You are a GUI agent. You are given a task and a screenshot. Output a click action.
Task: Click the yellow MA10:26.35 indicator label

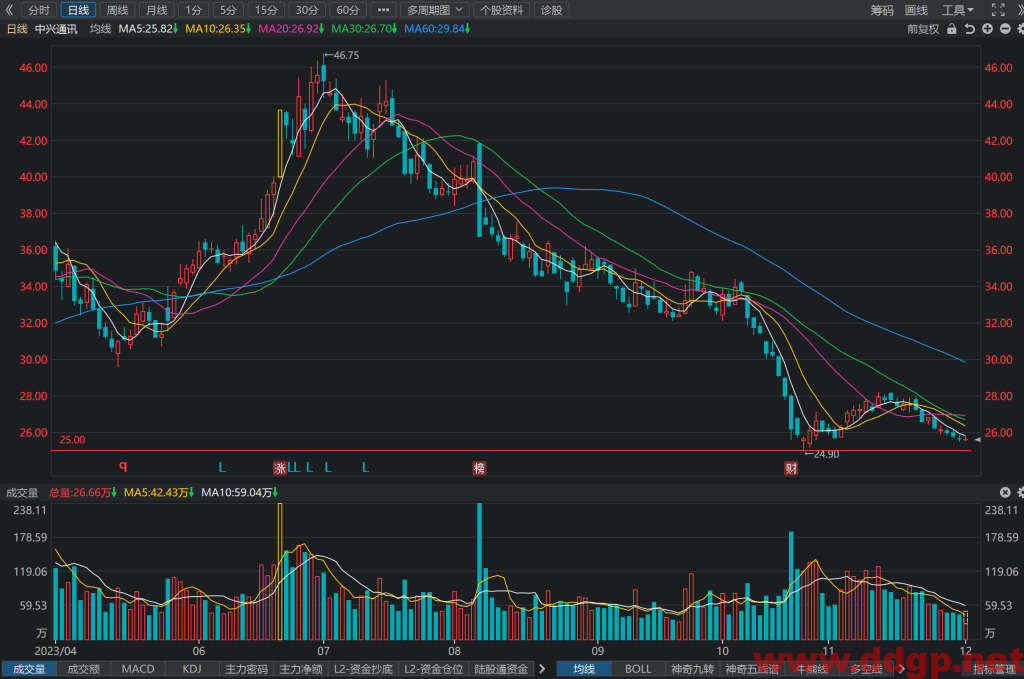click(x=218, y=29)
